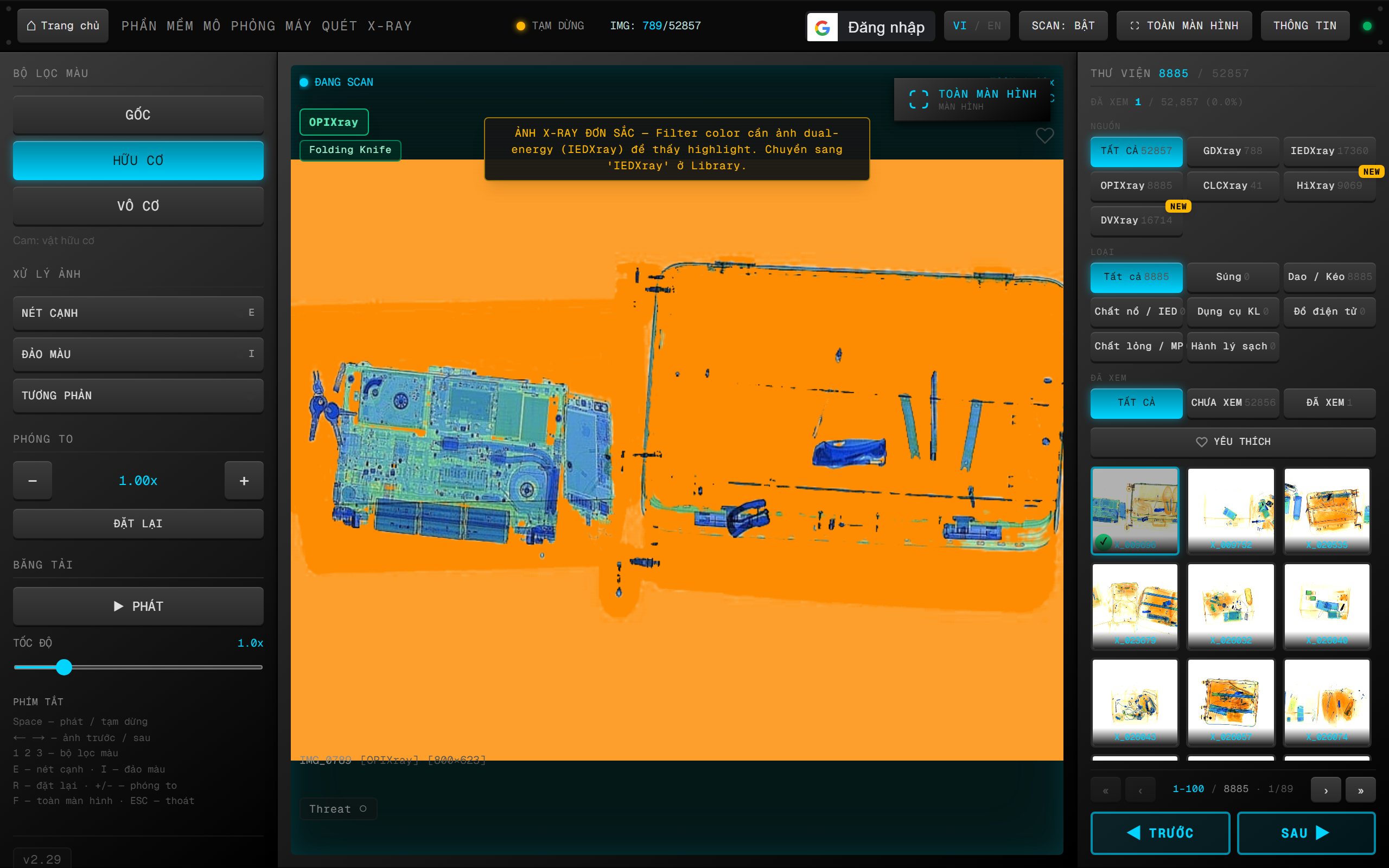Select the VÔ CƠ inorganic filter
This screenshot has width=1389, height=868.
point(138,206)
